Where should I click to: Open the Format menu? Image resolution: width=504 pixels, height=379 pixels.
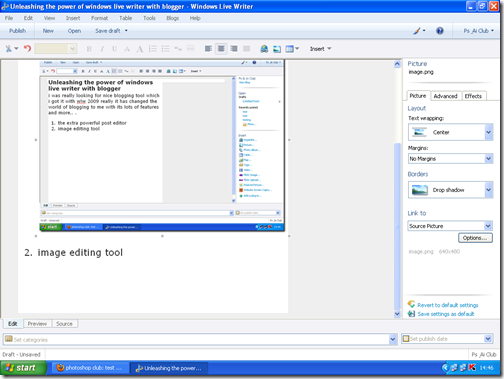tap(100, 18)
